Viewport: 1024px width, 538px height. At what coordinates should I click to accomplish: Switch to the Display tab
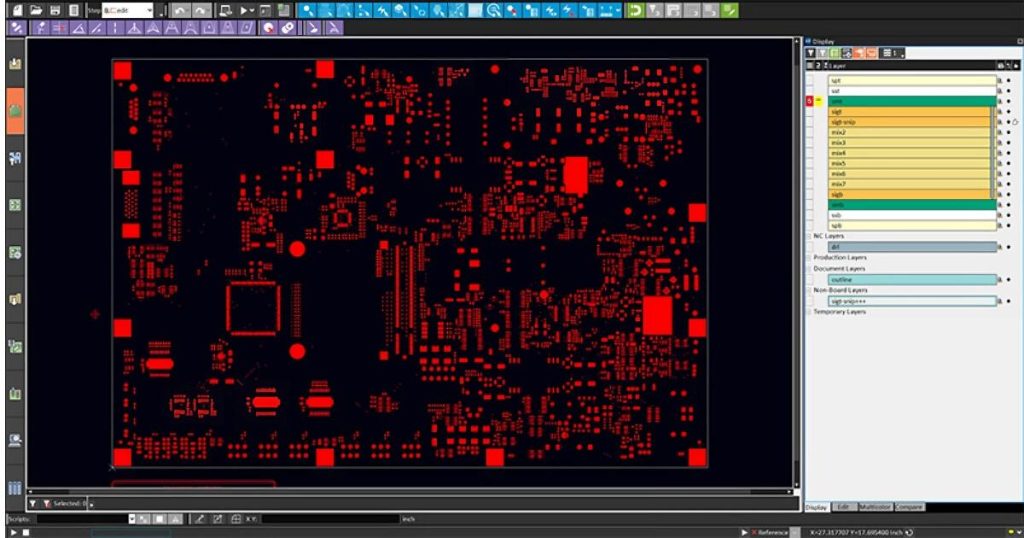816,507
